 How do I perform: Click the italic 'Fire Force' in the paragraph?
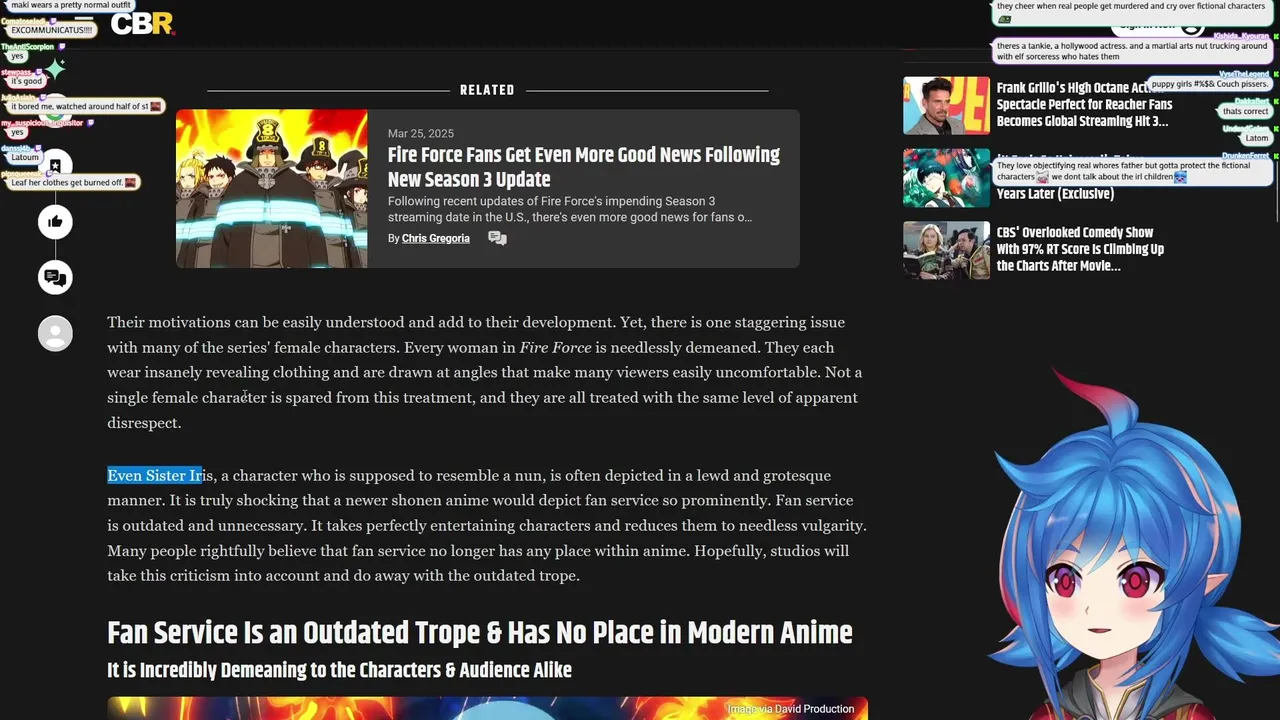555,347
